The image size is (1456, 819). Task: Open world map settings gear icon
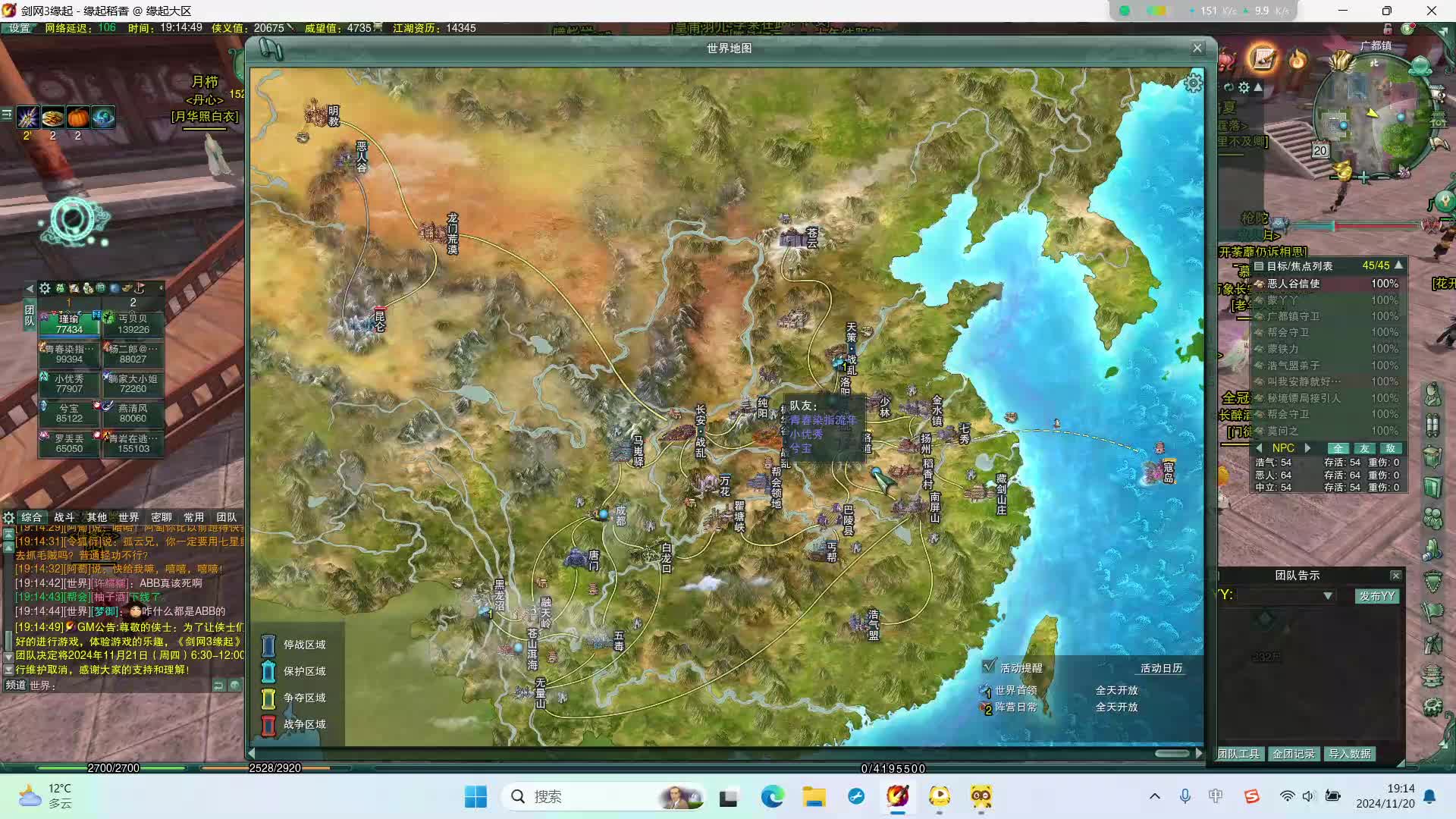tap(1194, 83)
